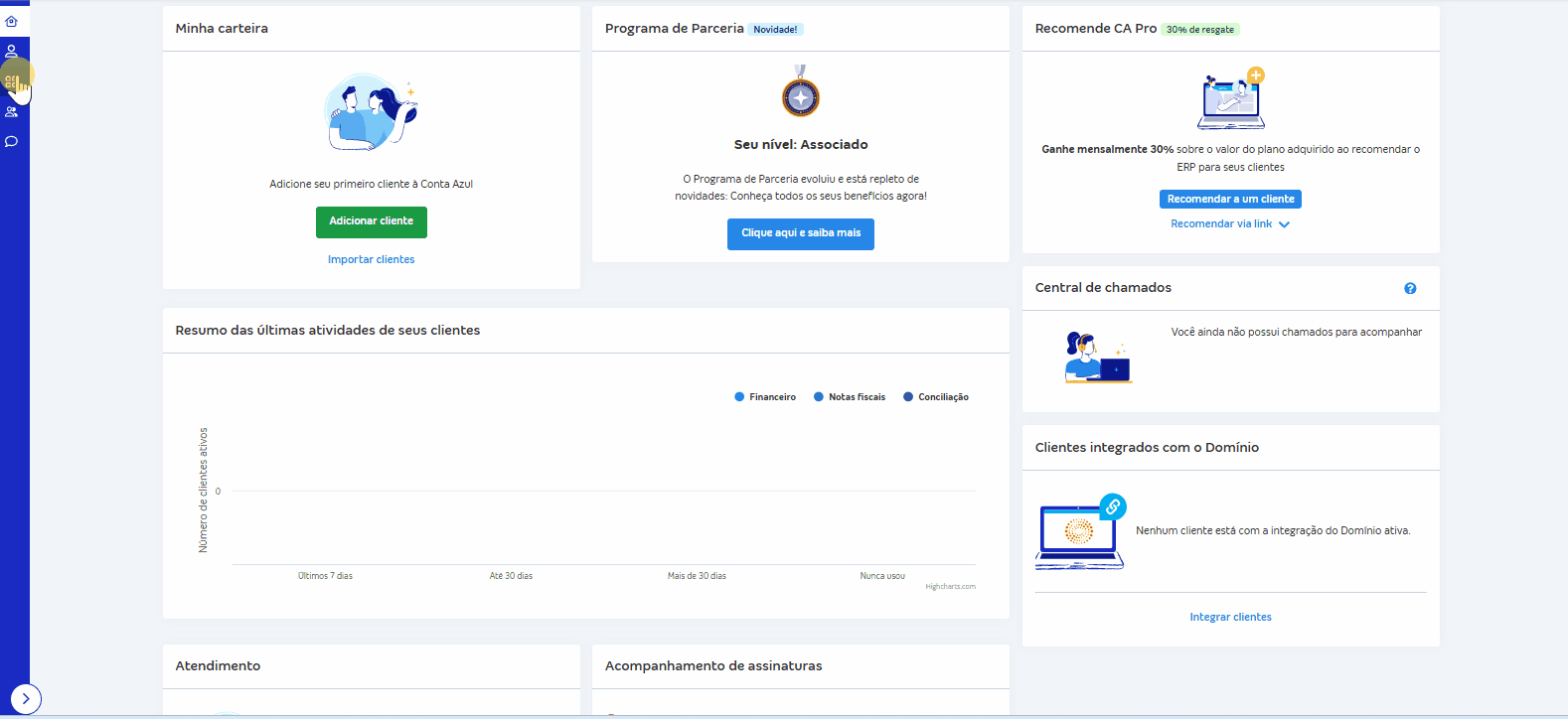The height and width of the screenshot is (719, 1568).
Task: Click Você ainda não possui chamados text
Action: click(x=1296, y=333)
